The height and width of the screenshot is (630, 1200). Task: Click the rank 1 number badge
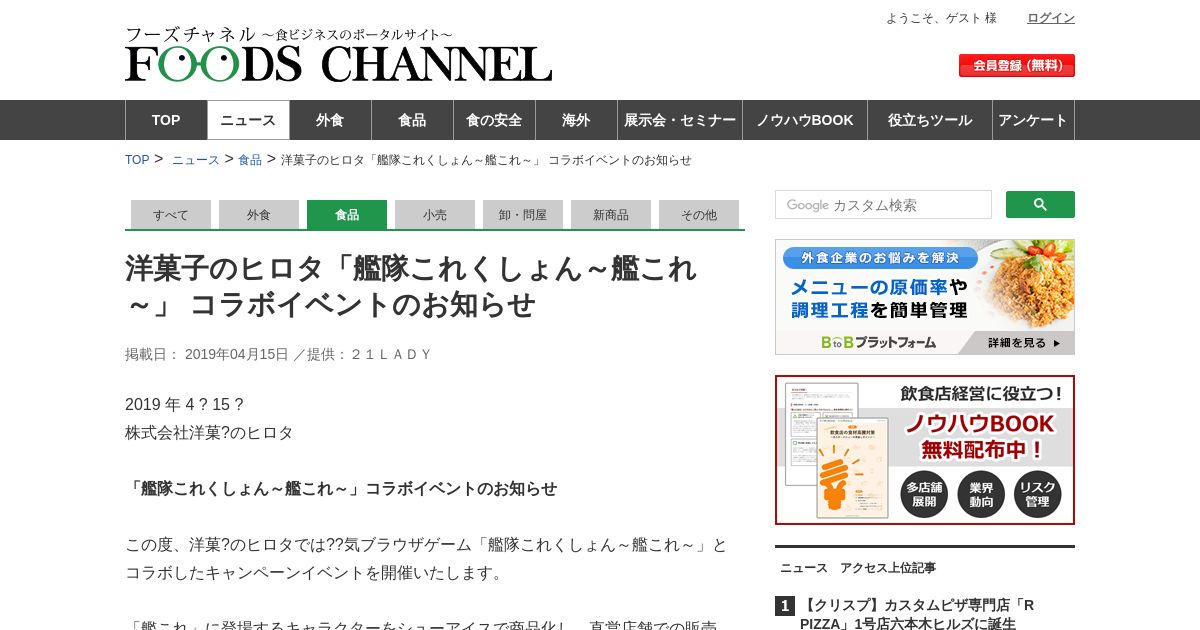point(785,606)
